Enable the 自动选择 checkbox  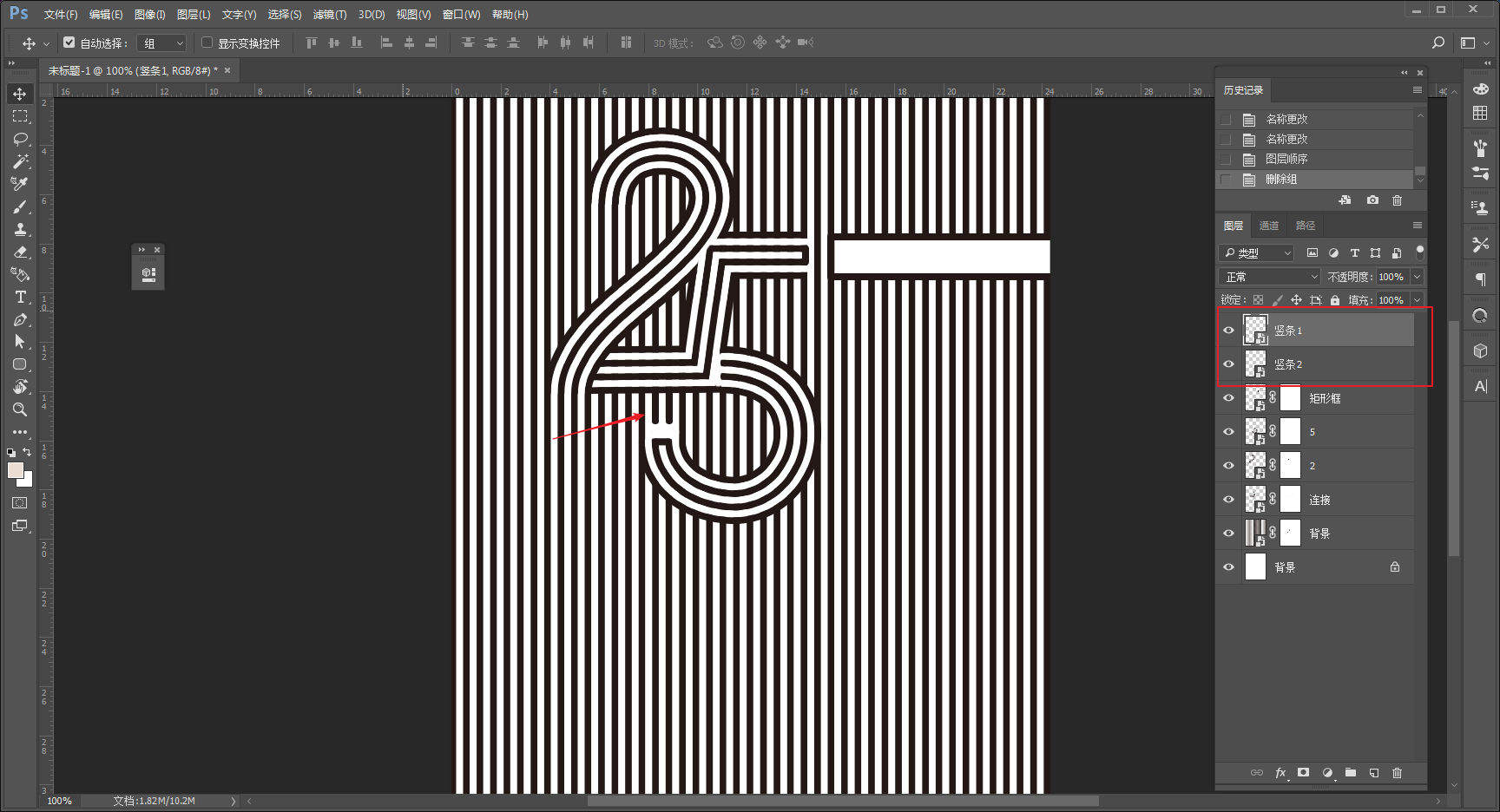[69, 43]
